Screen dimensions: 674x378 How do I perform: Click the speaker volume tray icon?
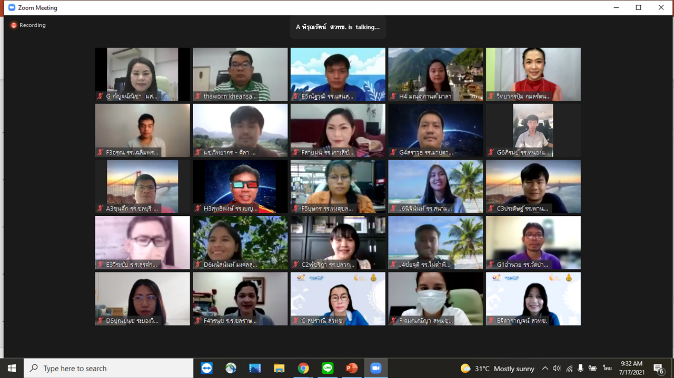[x=557, y=368]
